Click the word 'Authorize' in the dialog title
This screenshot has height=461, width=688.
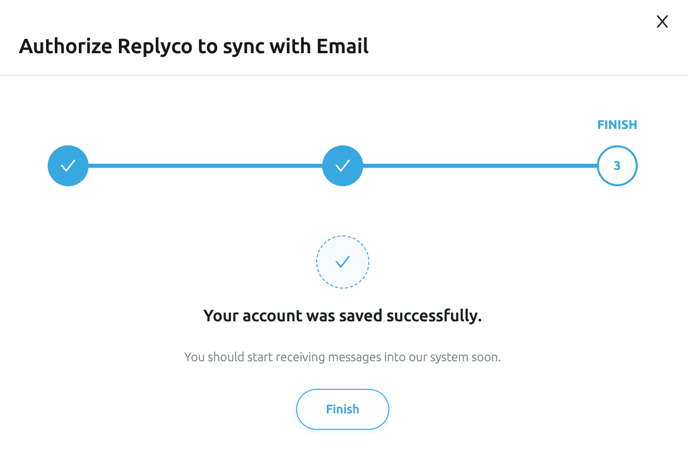[x=65, y=46]
